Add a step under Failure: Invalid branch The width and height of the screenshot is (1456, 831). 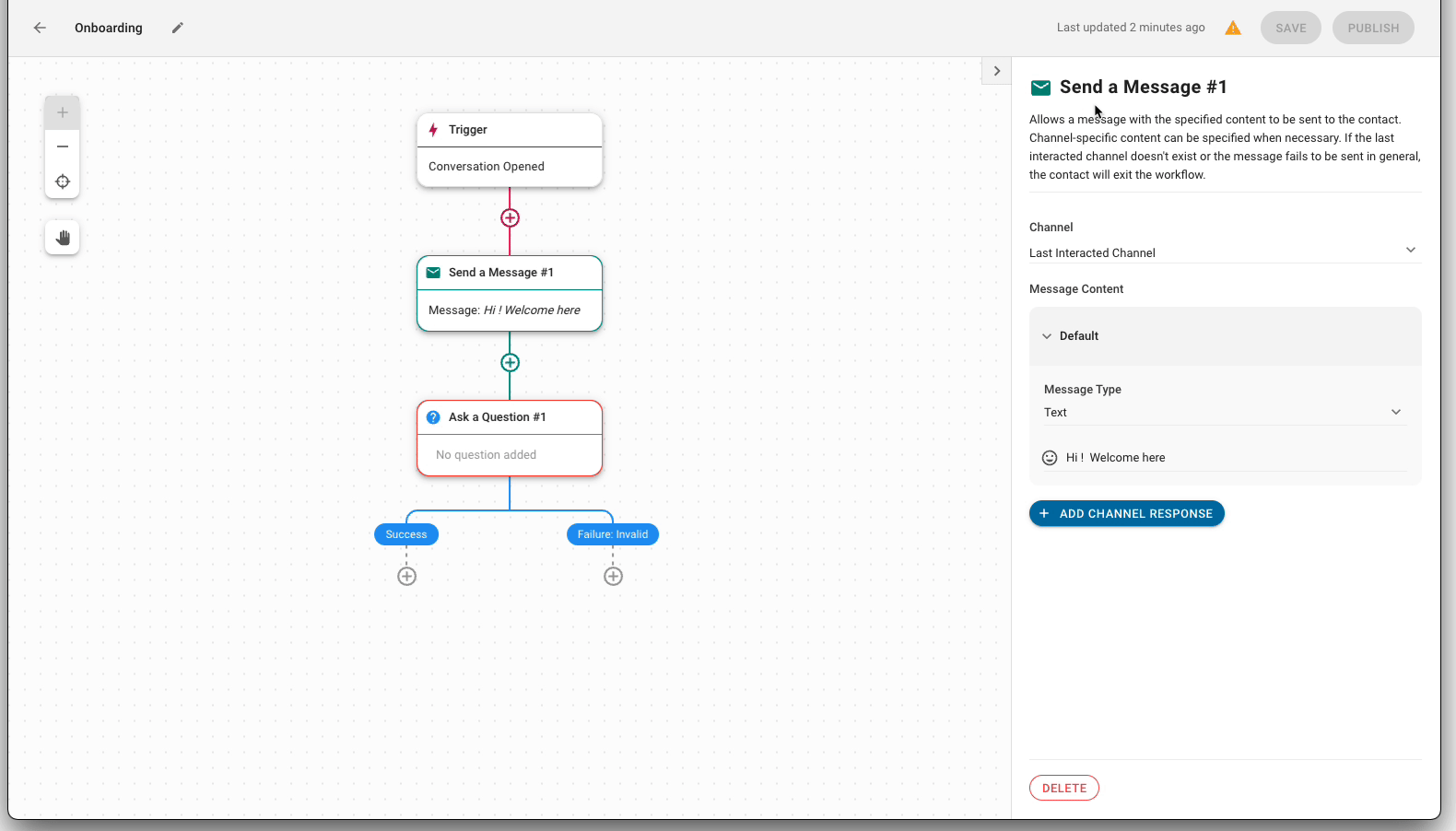pyautogui.click(x=613, y=577)
